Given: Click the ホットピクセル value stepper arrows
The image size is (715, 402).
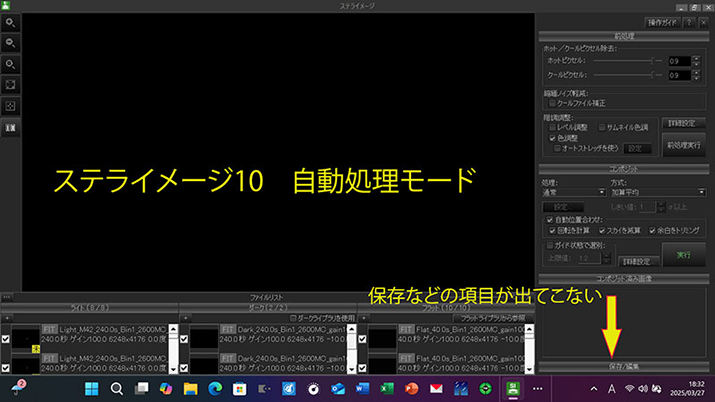Looking at the screenshot, I should [x=696, y=61].
